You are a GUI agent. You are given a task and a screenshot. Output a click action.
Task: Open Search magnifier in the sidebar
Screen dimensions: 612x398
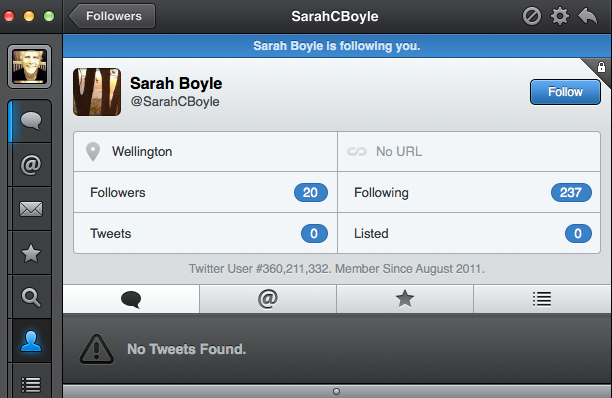[30, 297]
